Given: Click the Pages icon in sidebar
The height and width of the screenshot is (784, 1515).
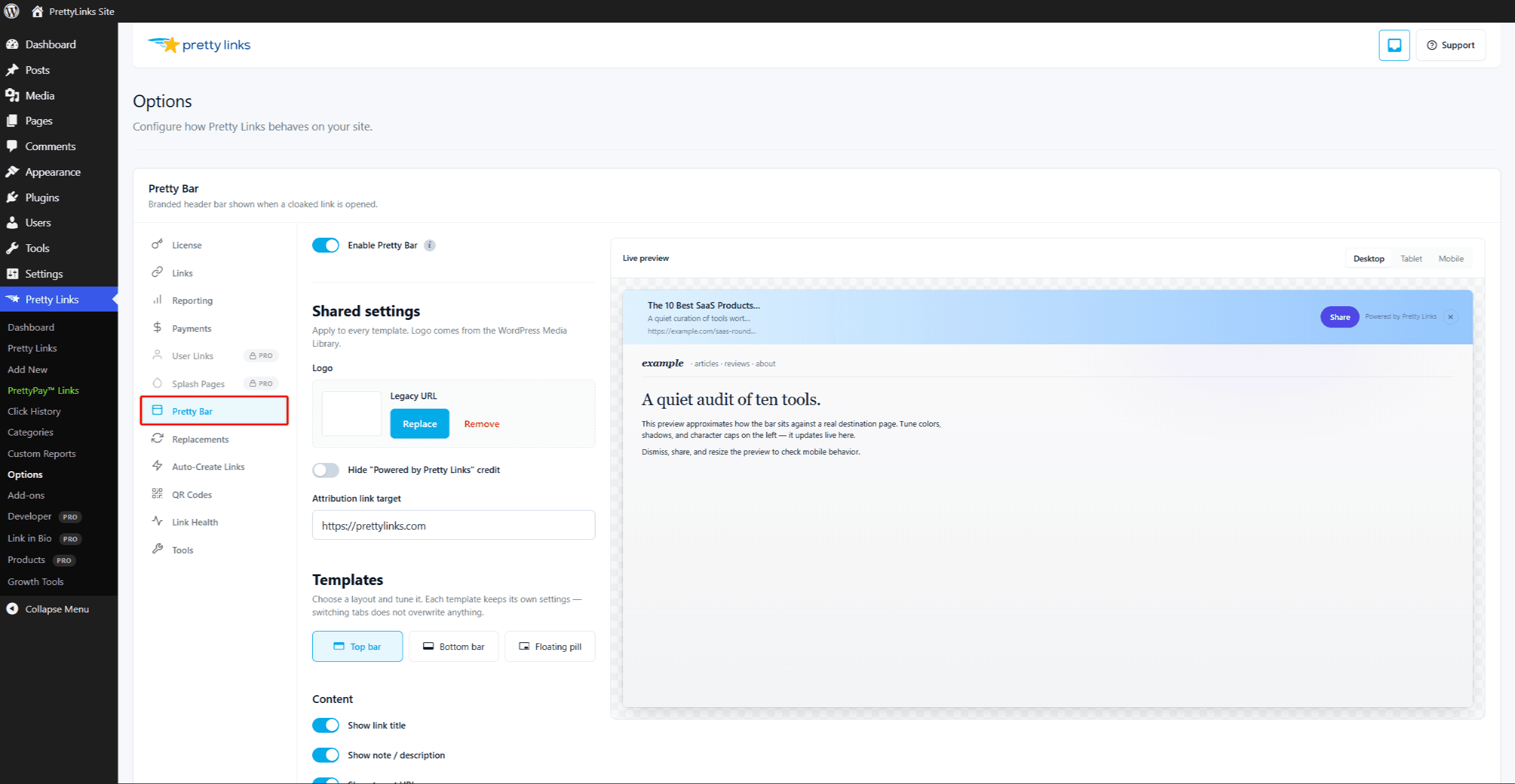Looking at the screenshot, I should point(12,120).
